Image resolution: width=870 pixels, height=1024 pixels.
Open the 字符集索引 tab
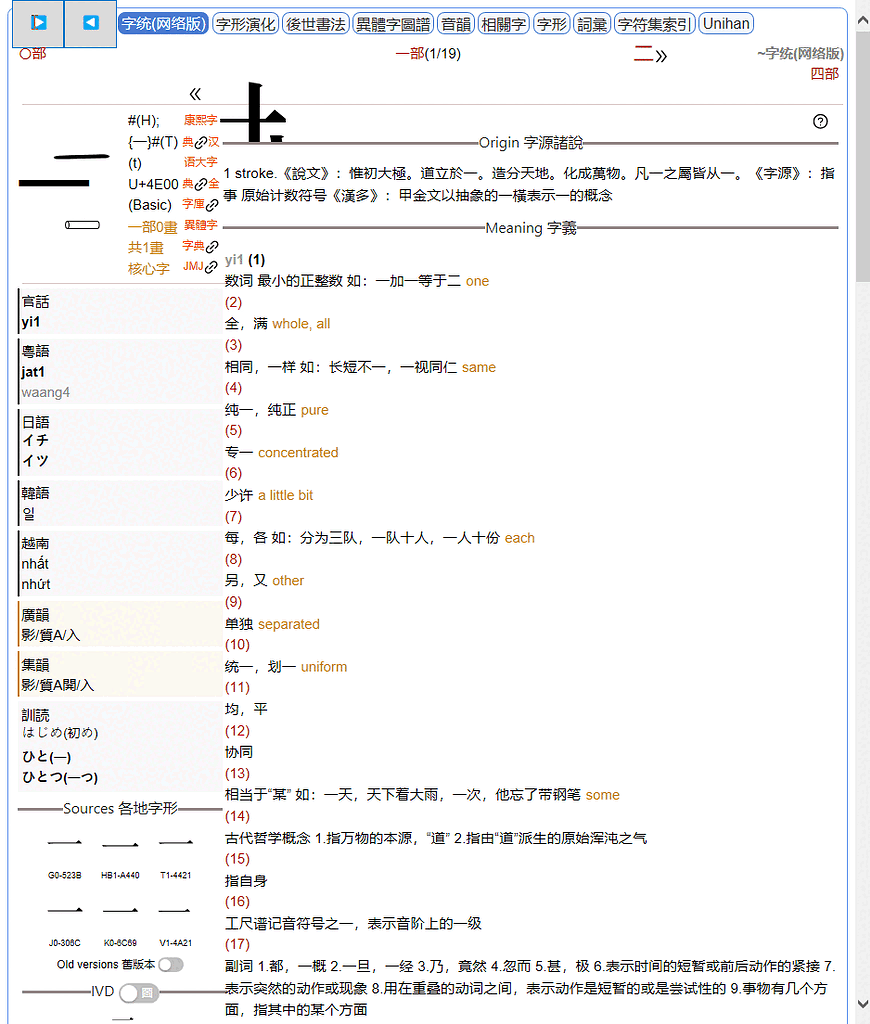tap(654, 24)
